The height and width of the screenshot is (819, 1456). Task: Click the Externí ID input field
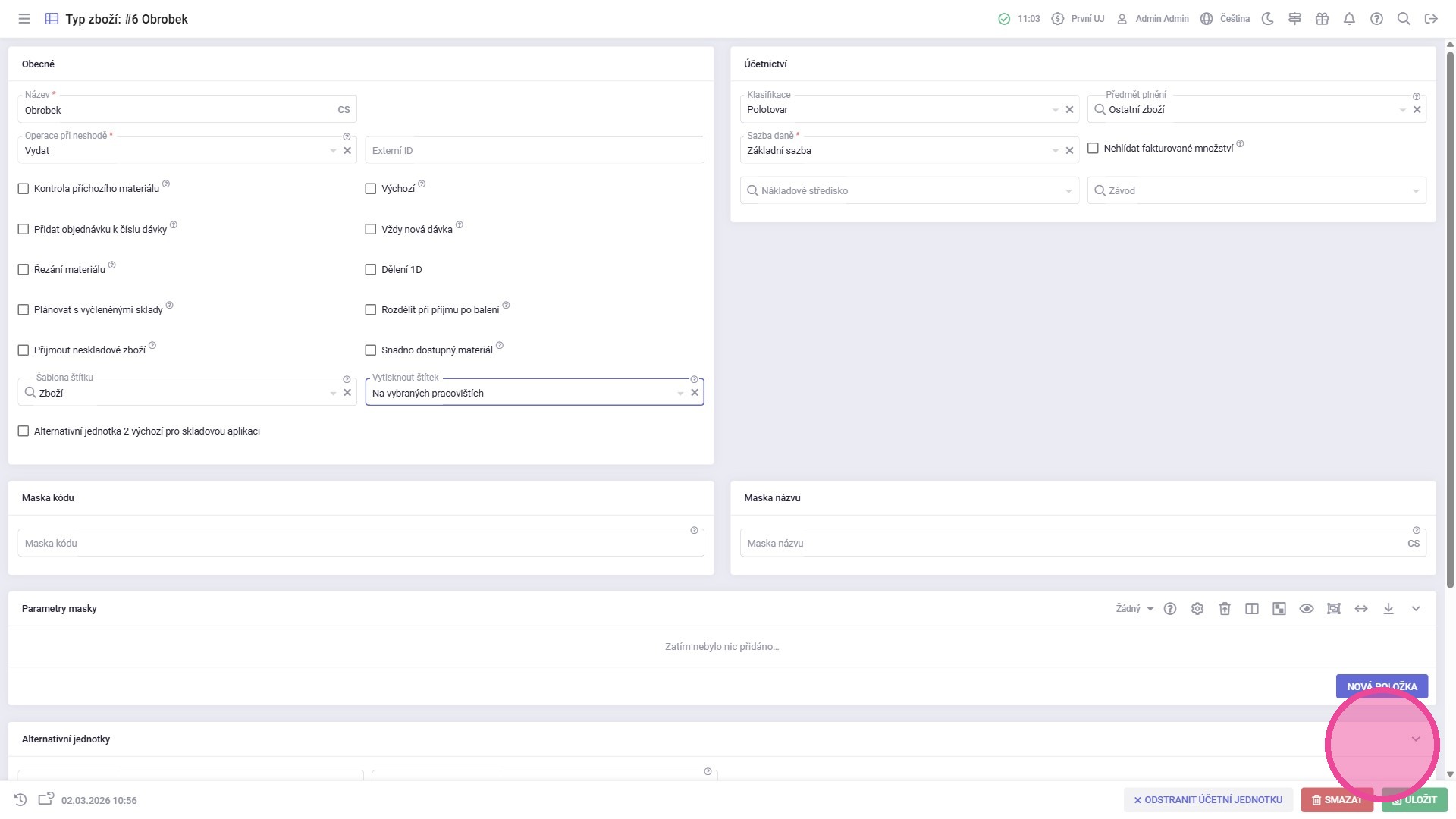coord(534,151)
